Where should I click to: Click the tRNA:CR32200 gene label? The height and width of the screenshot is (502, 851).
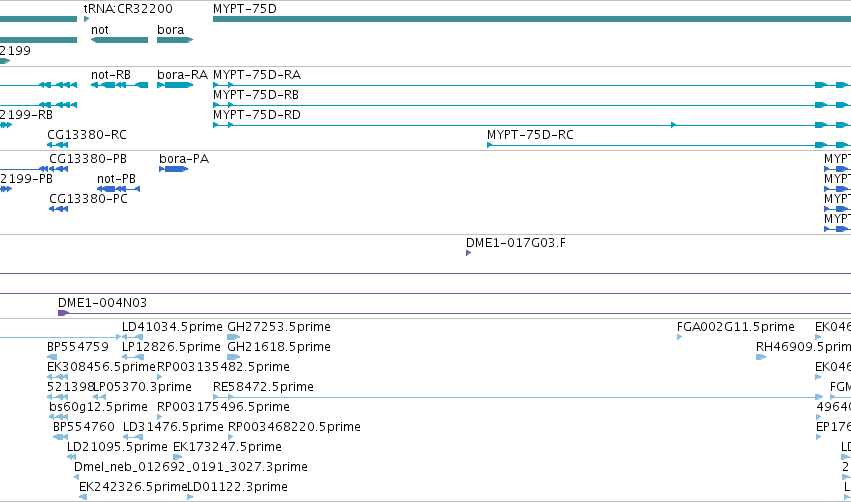tap(128, 9)
